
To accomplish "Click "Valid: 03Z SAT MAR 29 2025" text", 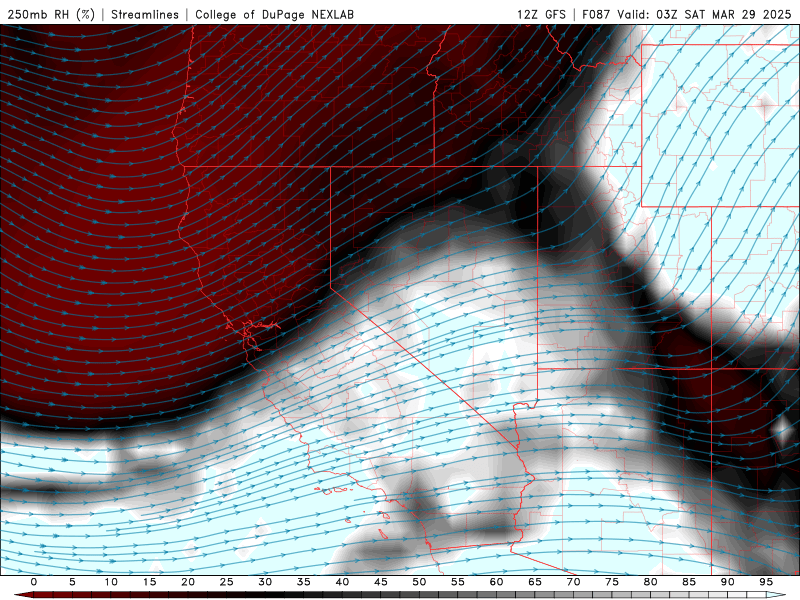I will (x=704, y=14).
